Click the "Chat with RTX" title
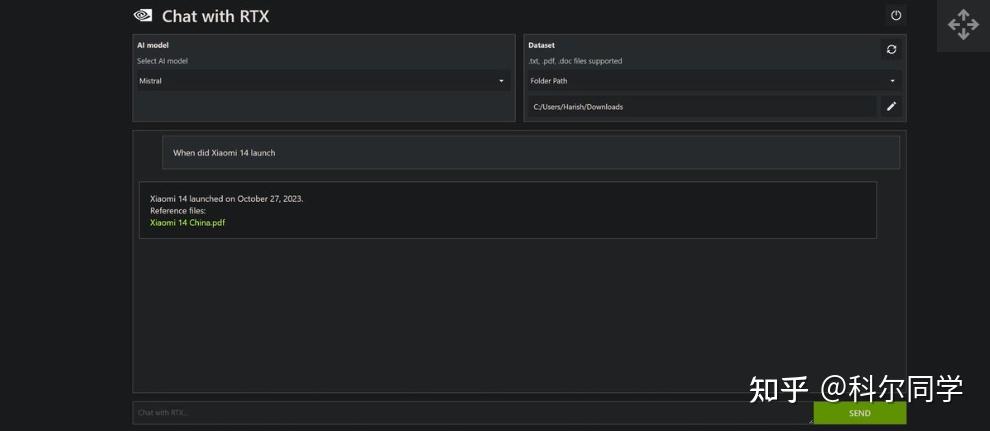 point(215,16)
